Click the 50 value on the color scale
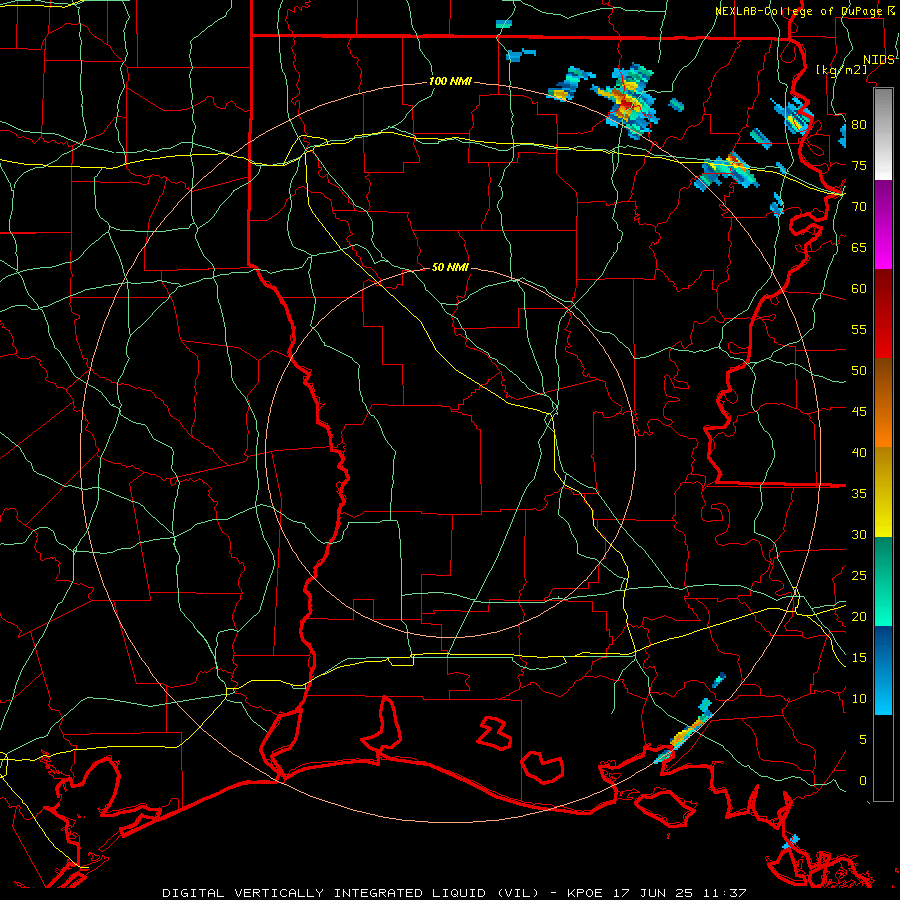 [859, 371]
